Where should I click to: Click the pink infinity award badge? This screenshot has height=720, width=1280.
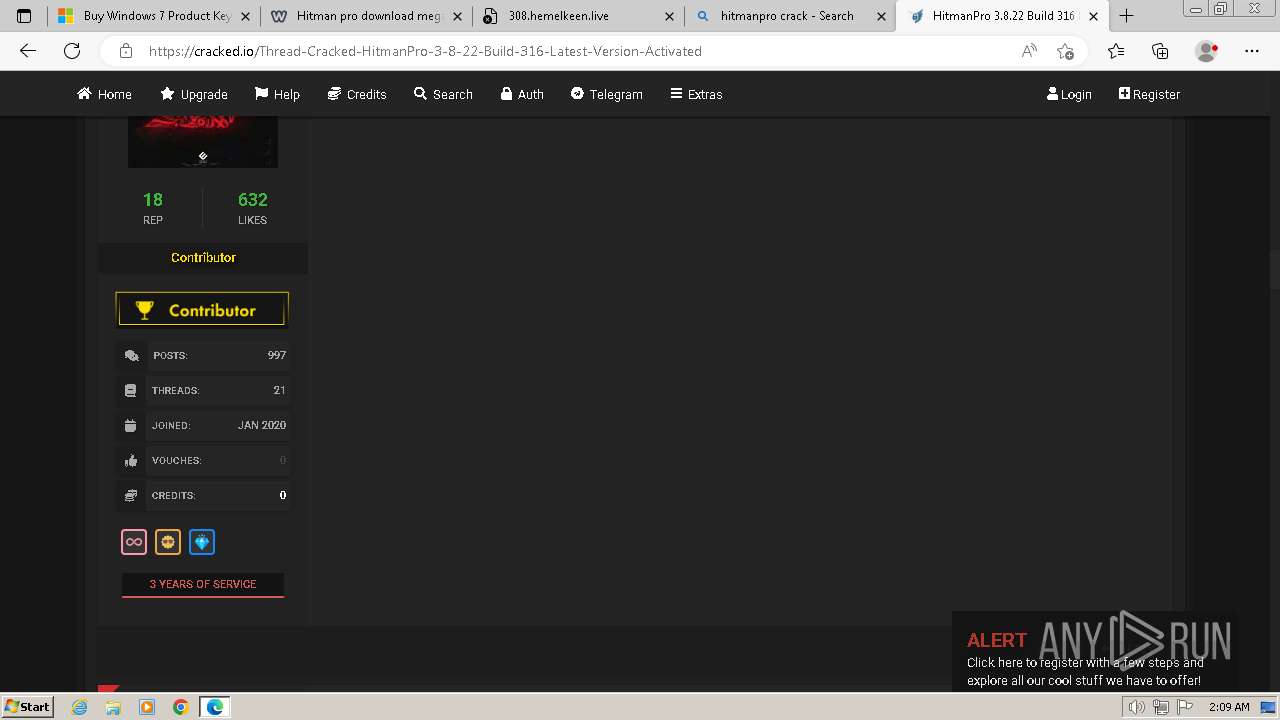point(134,542)
